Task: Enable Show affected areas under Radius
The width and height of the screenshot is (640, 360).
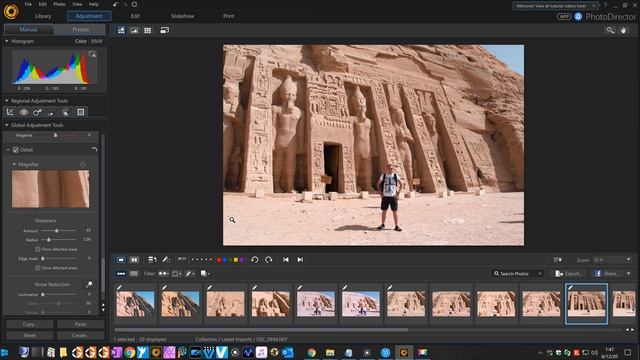Action: (x=38, y=249)
